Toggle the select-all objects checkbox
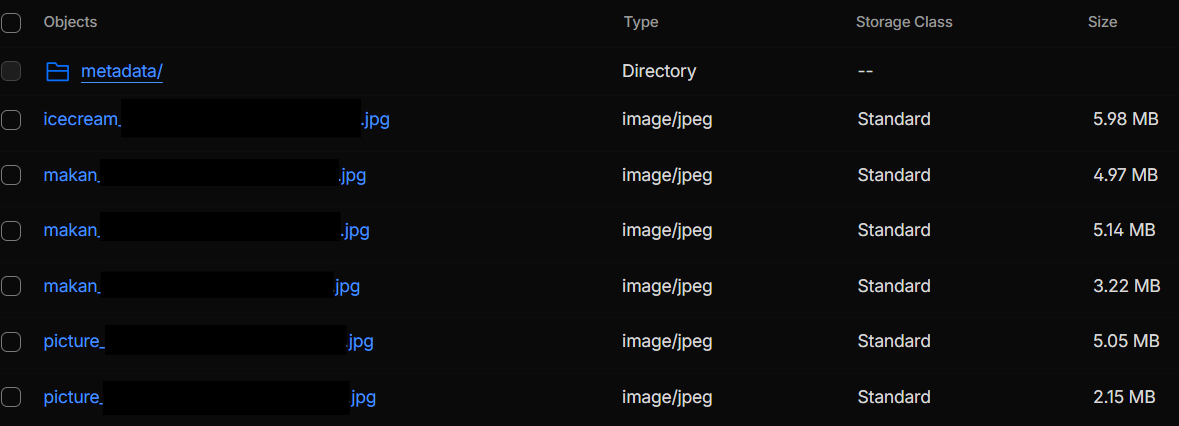The image size is (1179, 426). coord(11,22)
